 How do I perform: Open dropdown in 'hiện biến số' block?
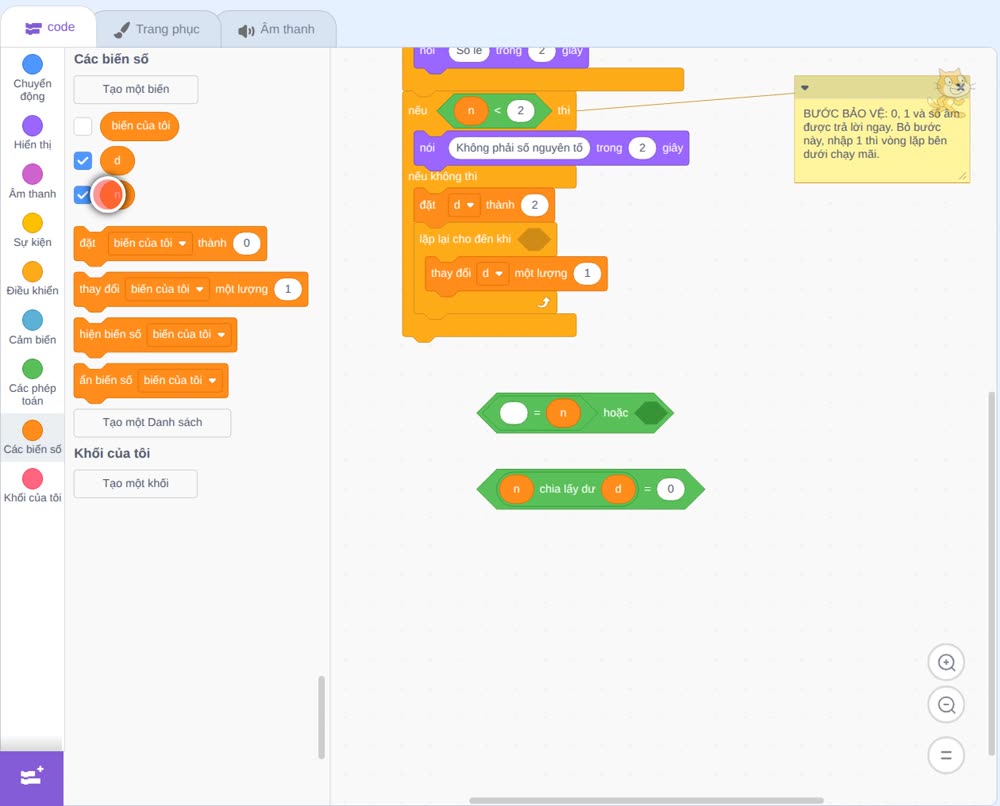coord(189,334)
